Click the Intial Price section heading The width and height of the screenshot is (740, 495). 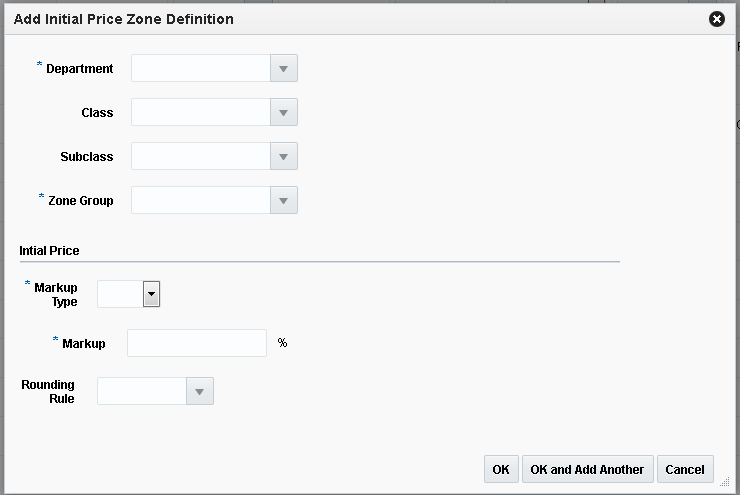click(x=49, y=250)
